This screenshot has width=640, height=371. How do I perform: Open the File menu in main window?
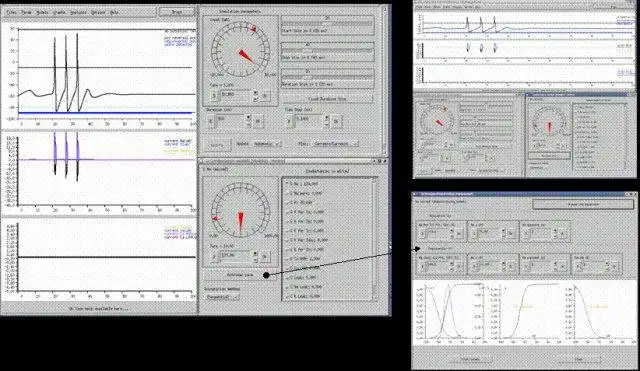(11, 13)
